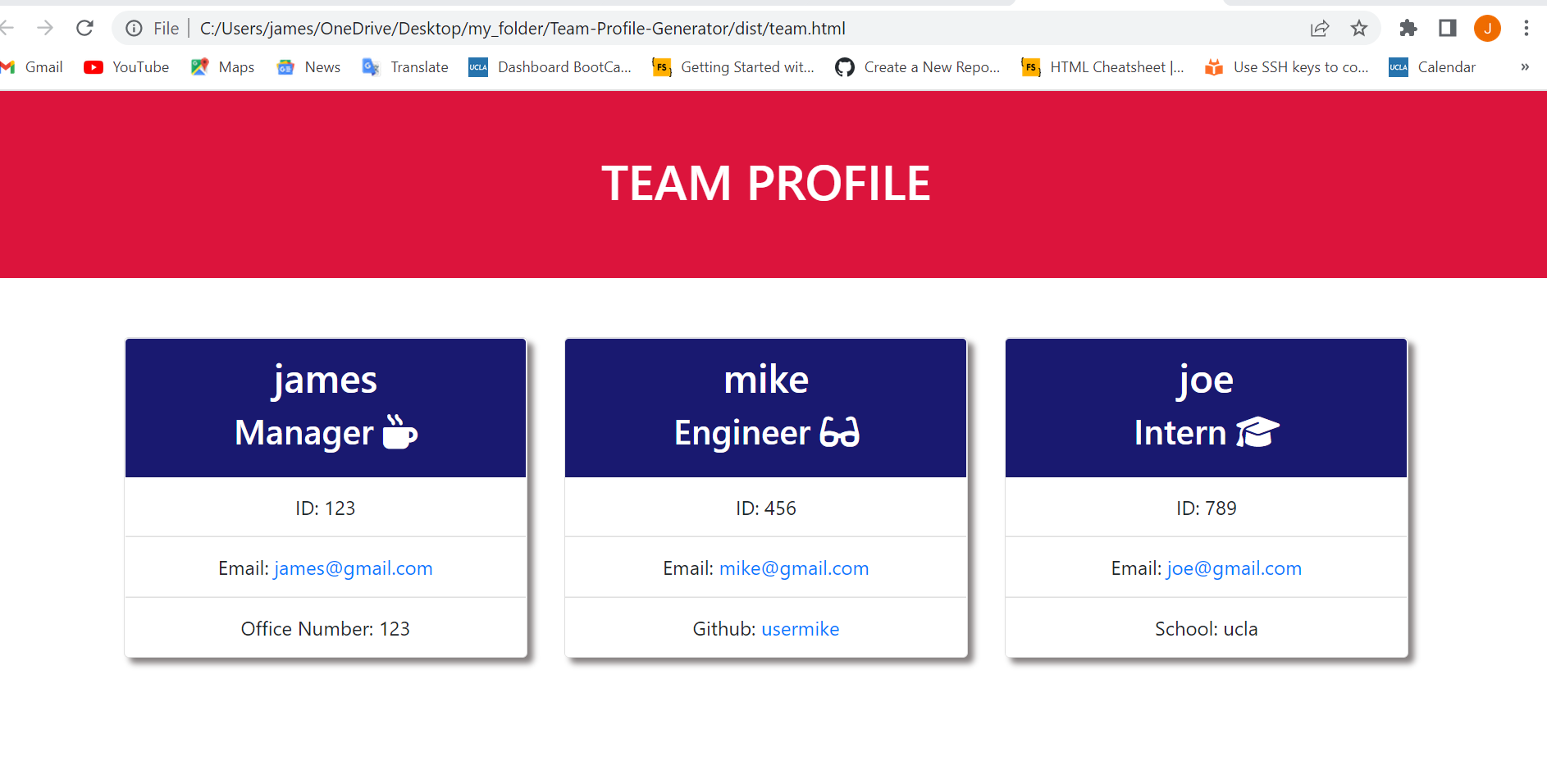The height and width of the screenshot is (784, 1547).
Task: Open Gmail from the bookmarks bar
Action: click(x=33, y=67)
